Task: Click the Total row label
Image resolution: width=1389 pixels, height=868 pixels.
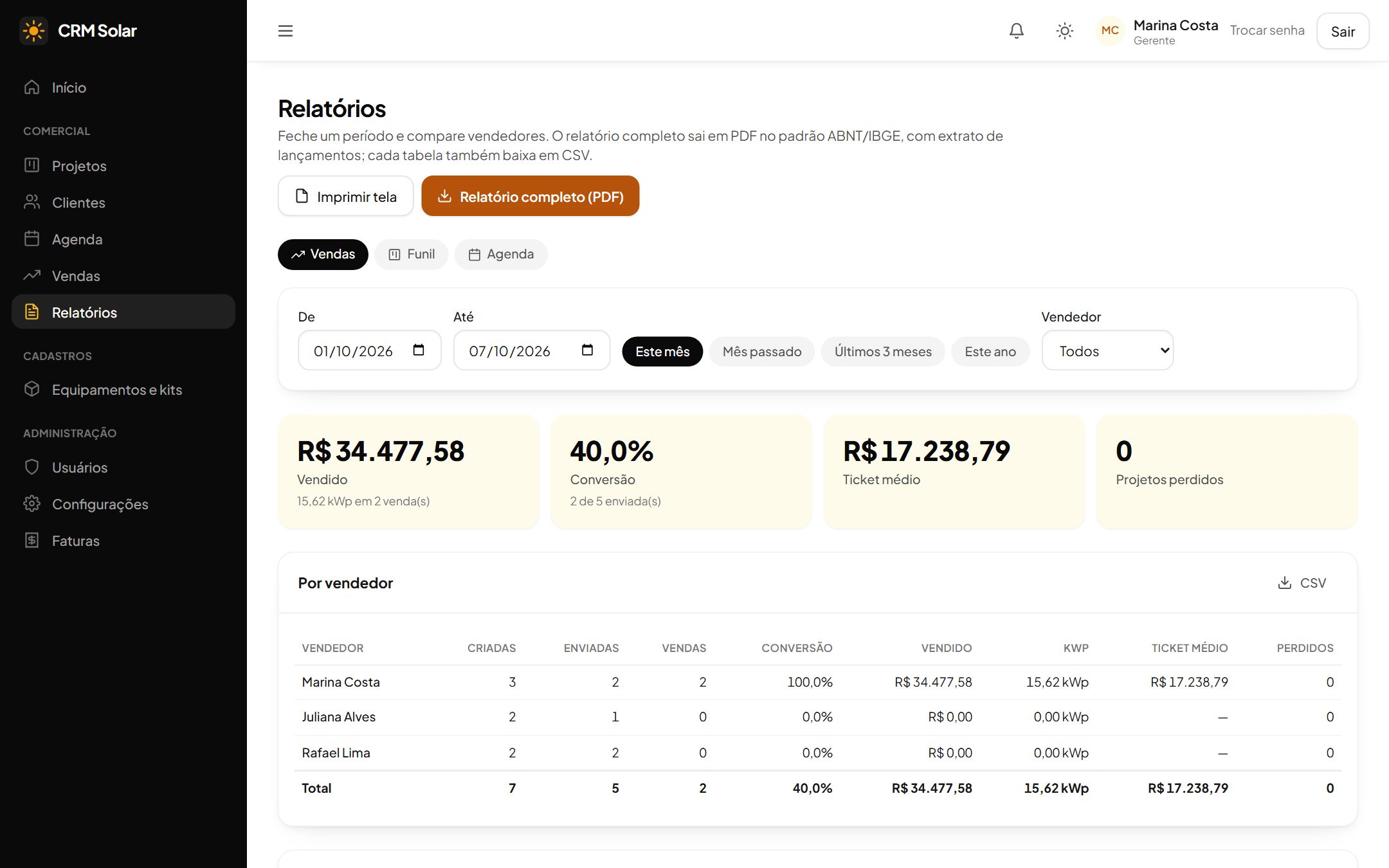Action: point(316,788)
